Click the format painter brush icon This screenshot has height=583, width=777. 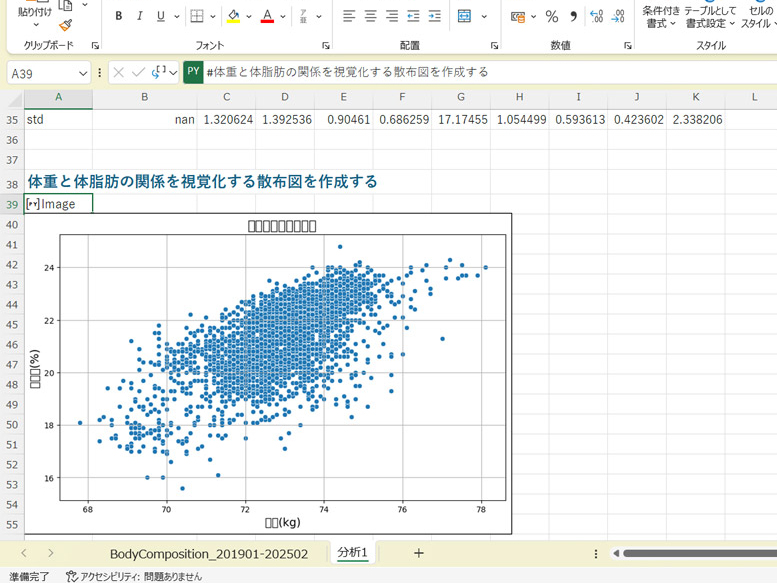pyautogui.click(x=65, y=25)
